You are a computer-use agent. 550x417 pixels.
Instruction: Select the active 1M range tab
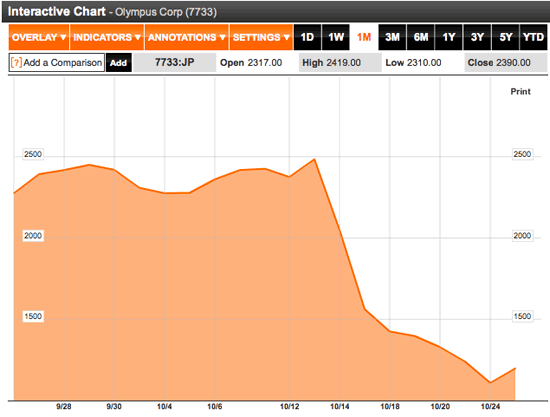[x=364, y=37]
